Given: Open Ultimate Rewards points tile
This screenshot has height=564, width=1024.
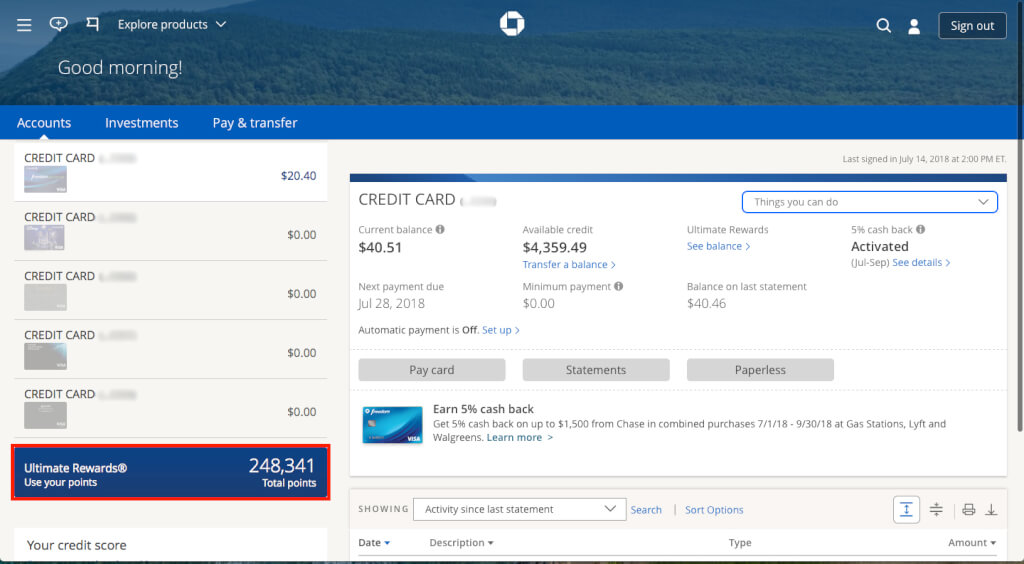Looking at the screenshot, I should (170, 473).
